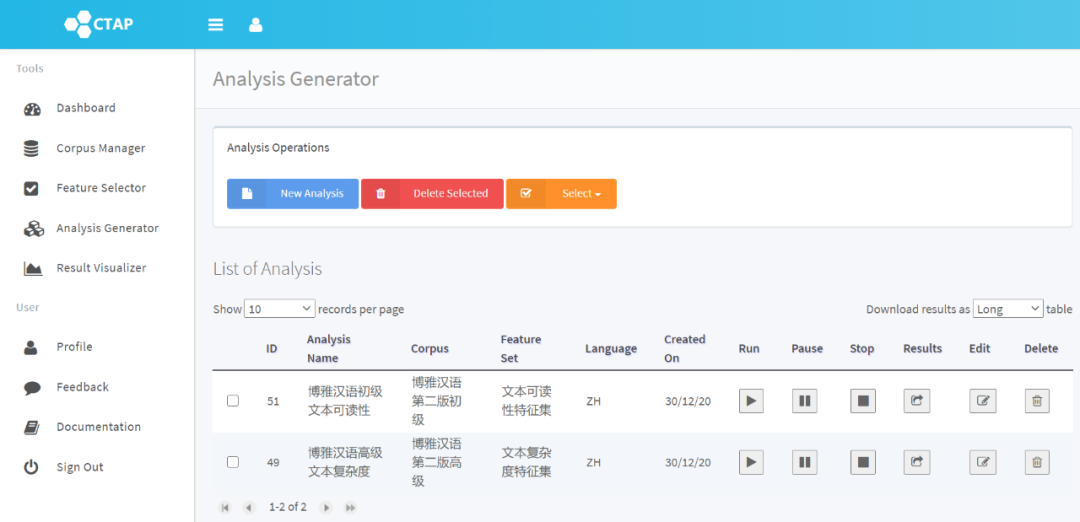Click analysis name 博雅汉语初级文本可读性
1080x522 pixels.
point(344,401)
